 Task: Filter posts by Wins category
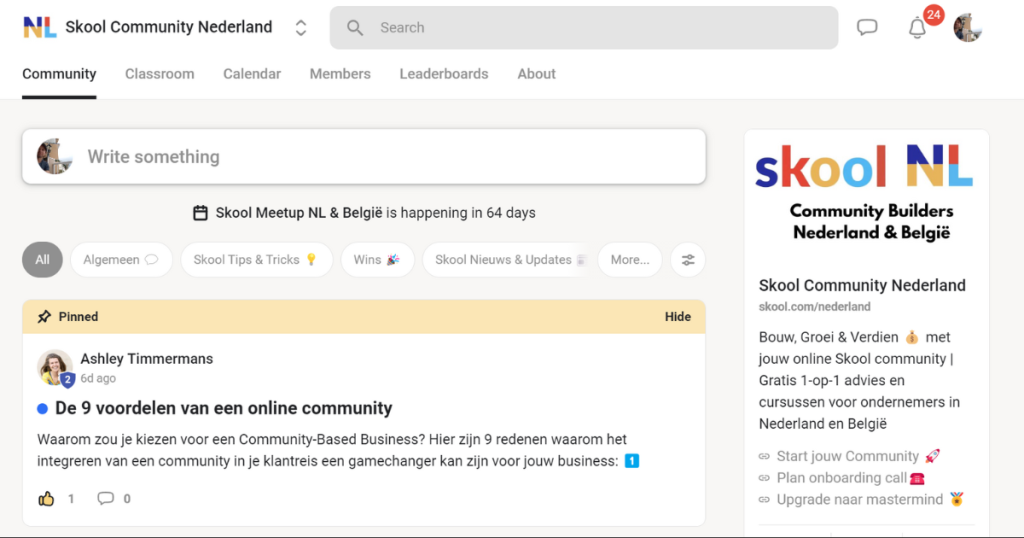[377, 260]
